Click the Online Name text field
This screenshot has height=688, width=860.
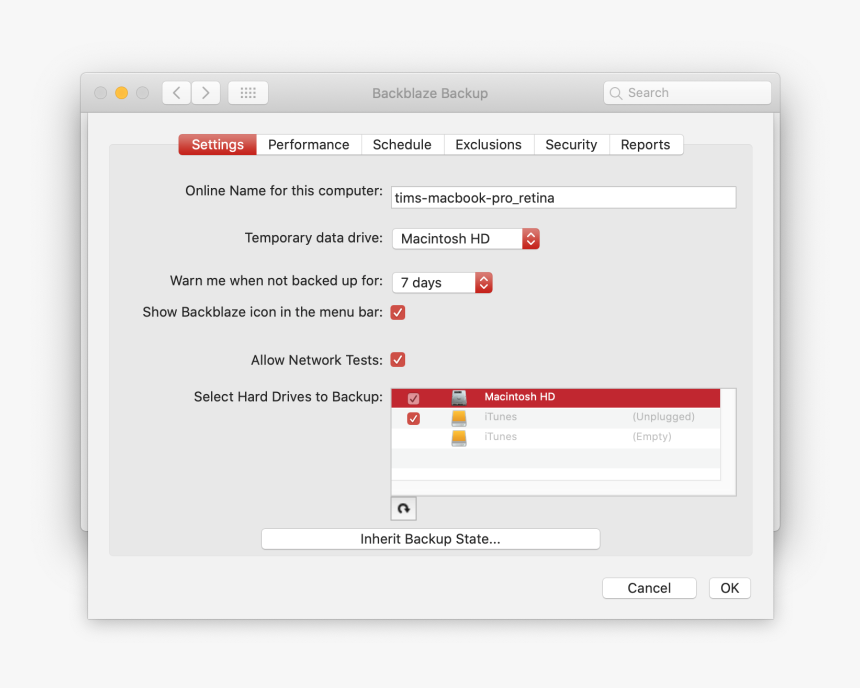[563, 198]
